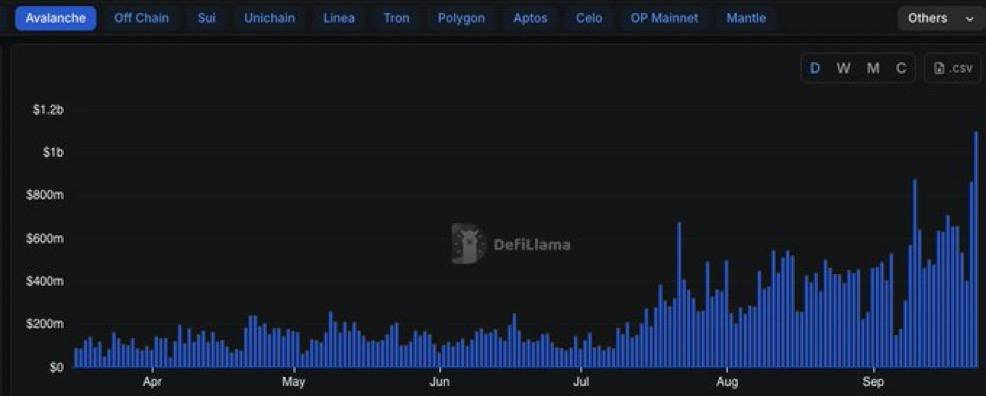Set chart grouping to cumulative (C)
The height and width of the screenshot is (396, 986).
[901, 69]
